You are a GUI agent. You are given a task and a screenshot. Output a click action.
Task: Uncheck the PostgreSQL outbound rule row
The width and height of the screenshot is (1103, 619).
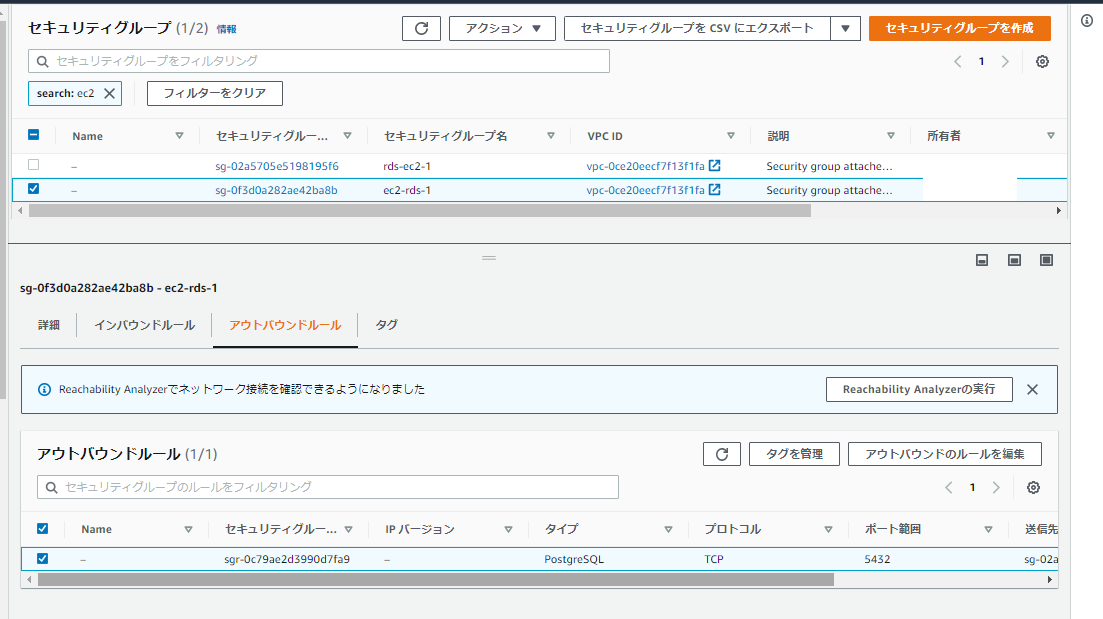(x=41, y=558)
